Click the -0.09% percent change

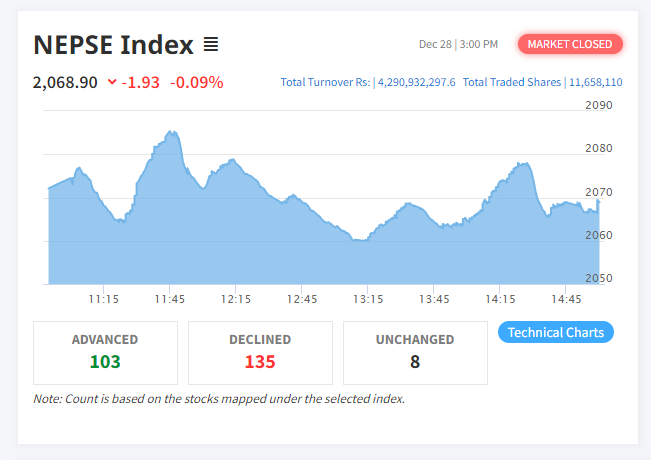[x=197, y=82]
